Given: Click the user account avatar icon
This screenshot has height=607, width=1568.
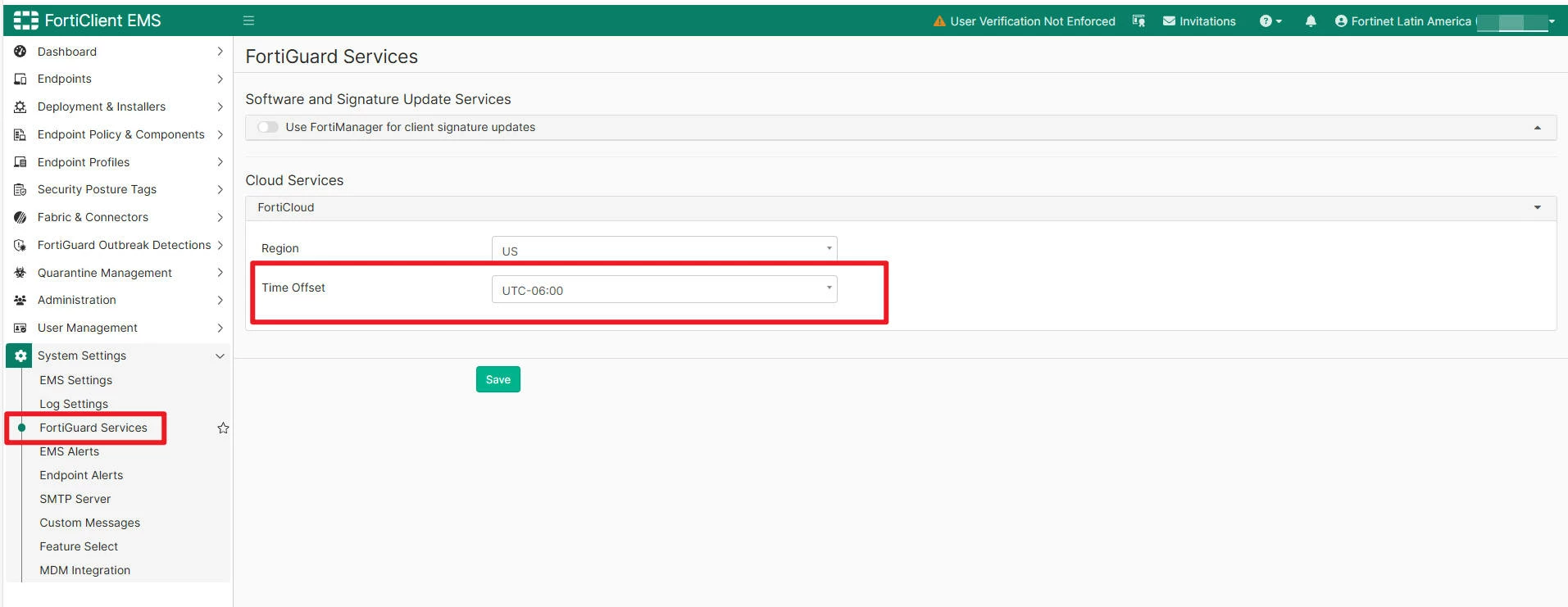Looking at the screenshot, I should pyautogui.click(x=1341, y=21).
